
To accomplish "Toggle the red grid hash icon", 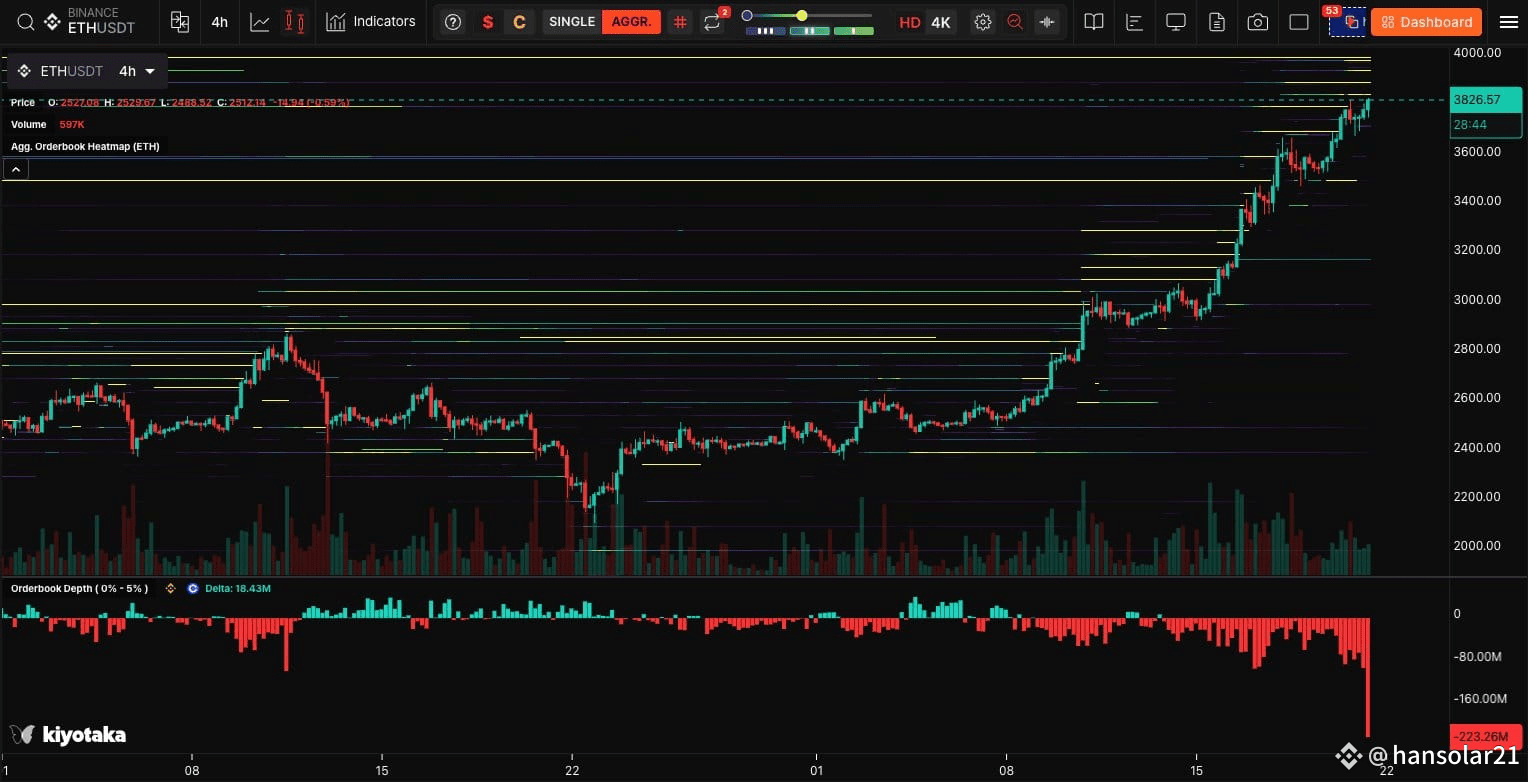I will tap(680, 22).
